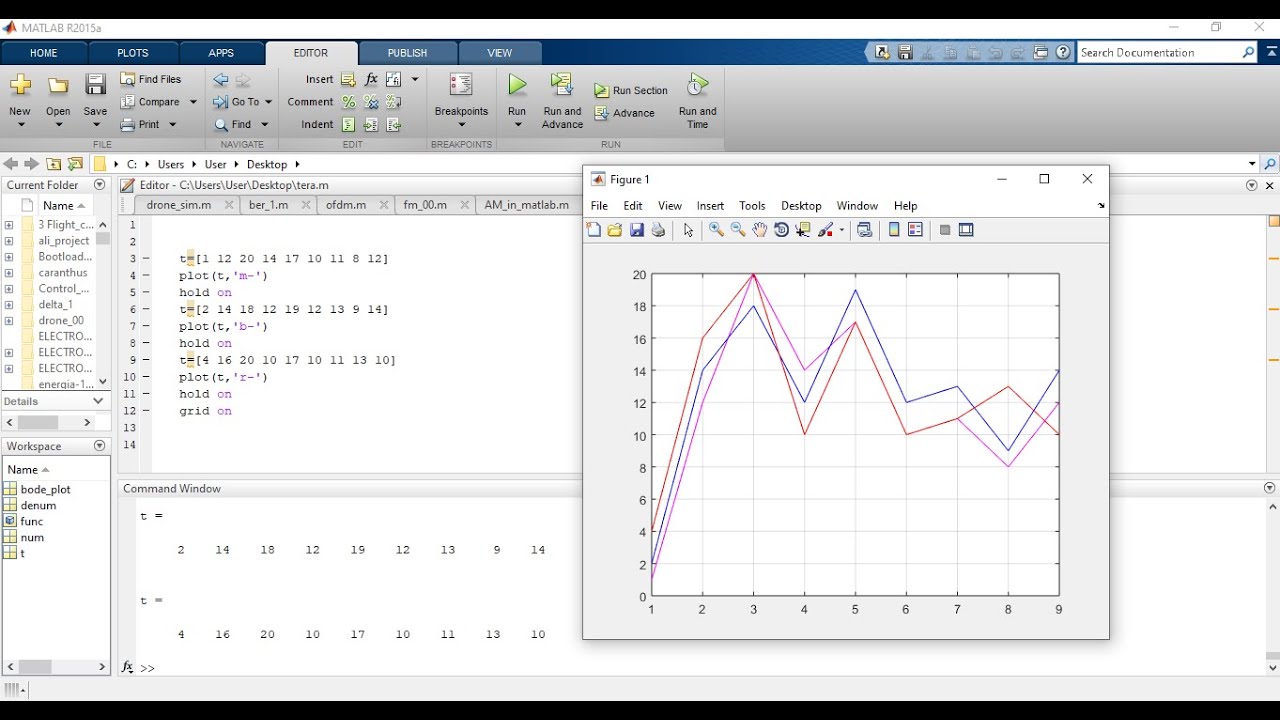Open the drone_sim.m editor tab

point(179,205)
